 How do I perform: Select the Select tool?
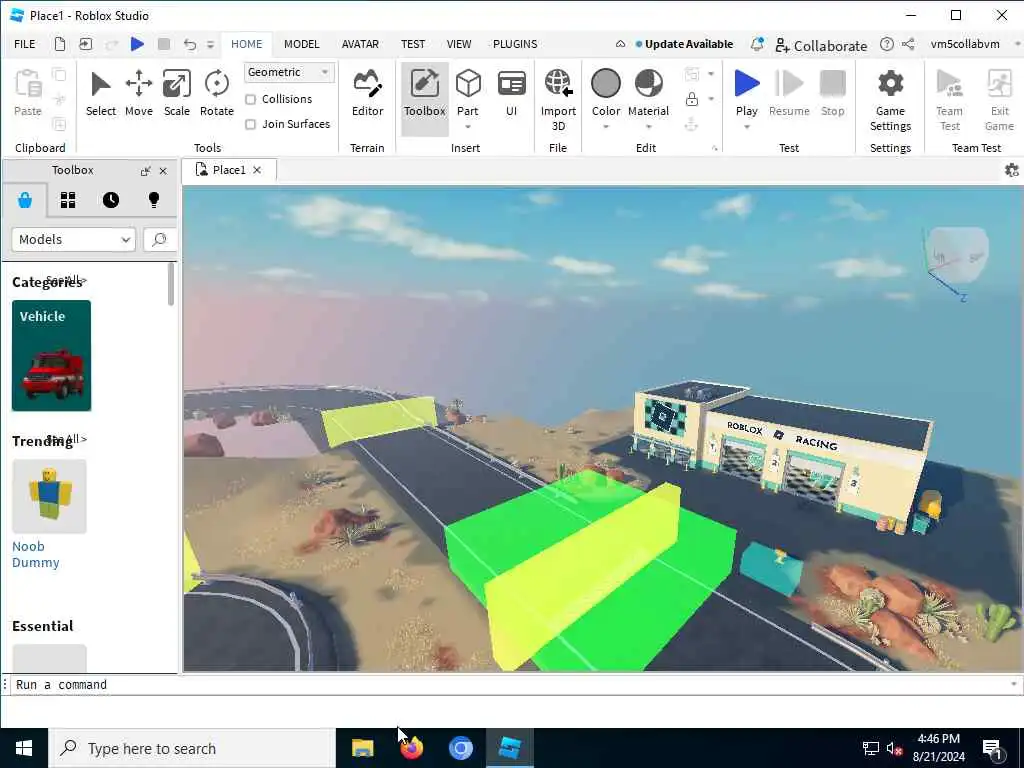(101, 94)
